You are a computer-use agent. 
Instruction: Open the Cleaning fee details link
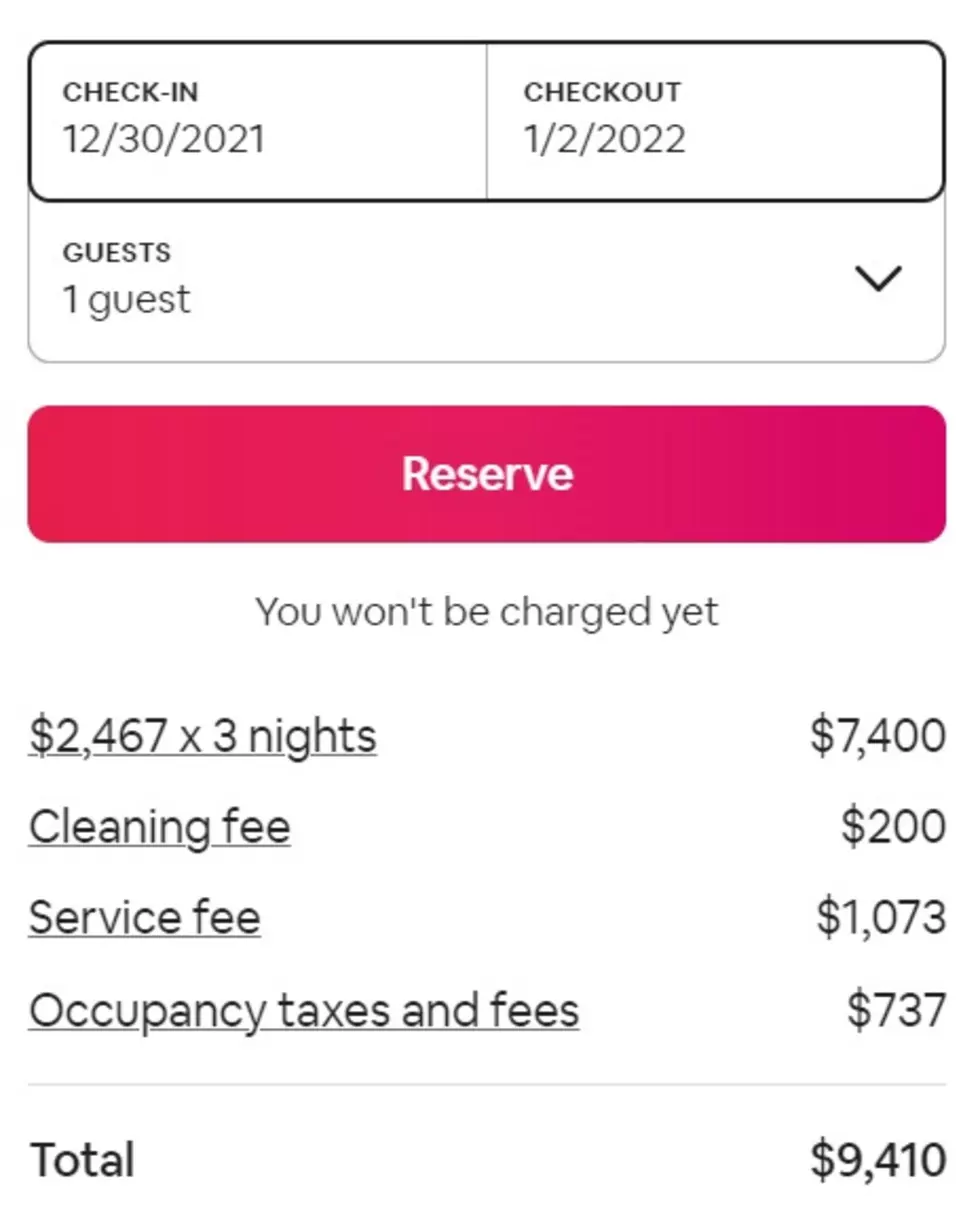coord(160,828)
